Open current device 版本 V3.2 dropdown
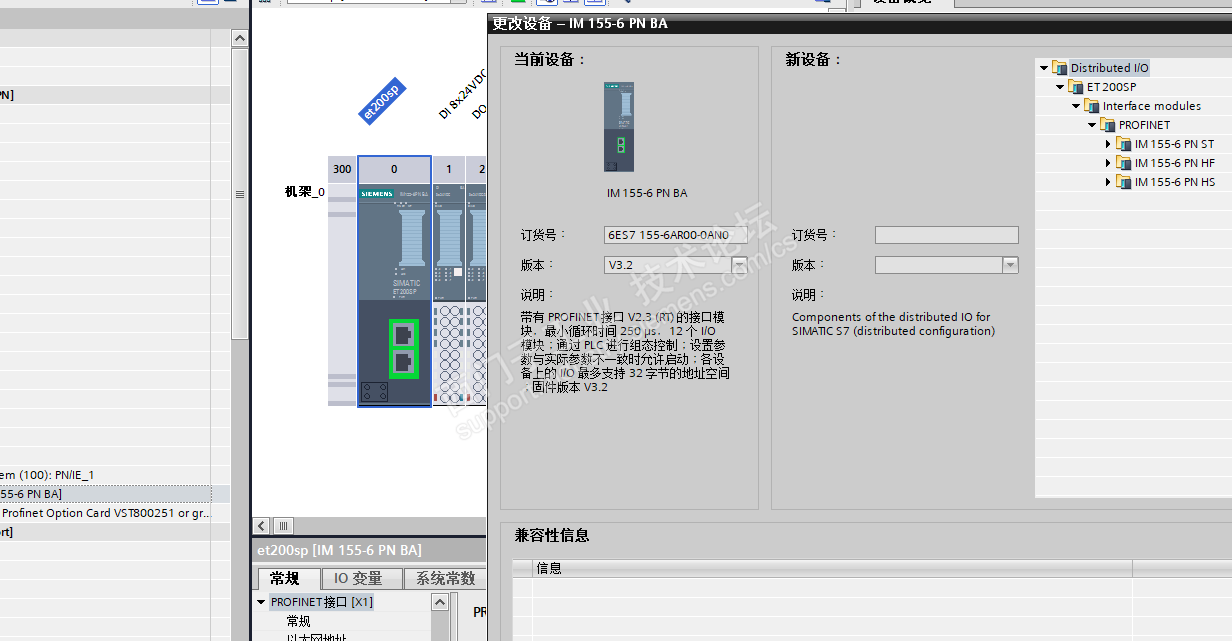 click(x=739, y=265)
